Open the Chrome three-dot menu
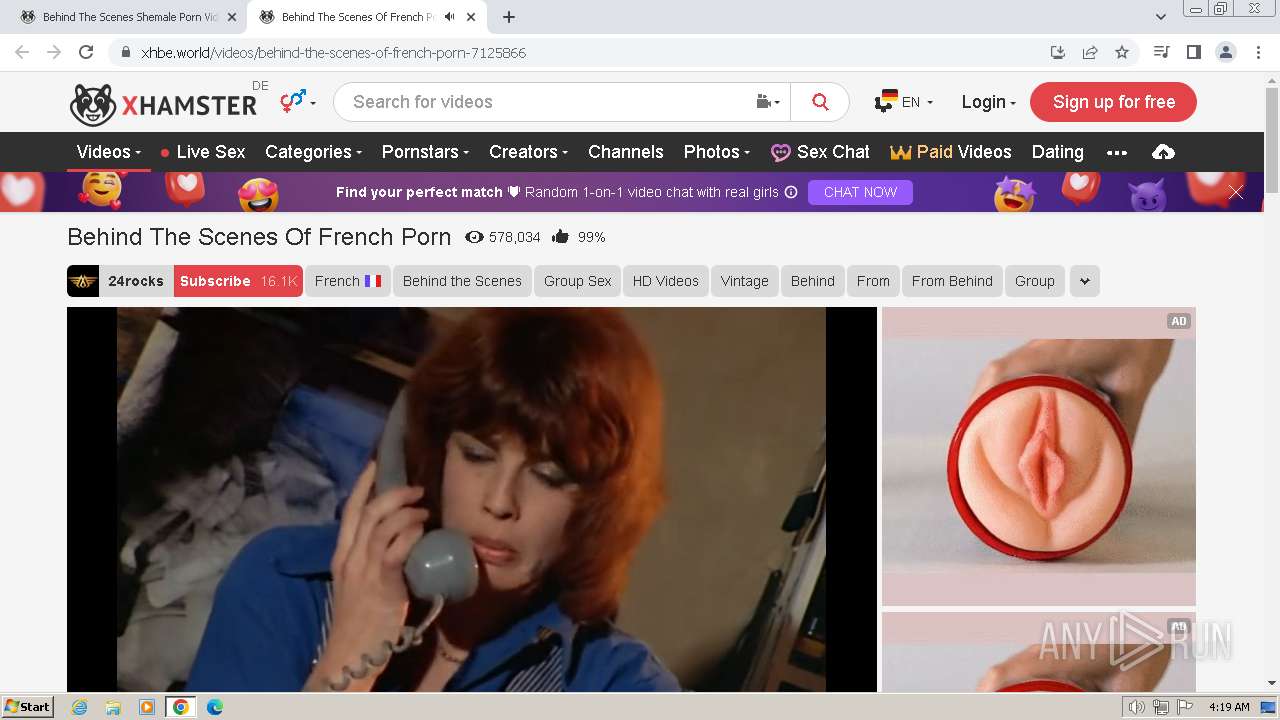Viewport: 1280px width, 720px height. click(1257, 52)
